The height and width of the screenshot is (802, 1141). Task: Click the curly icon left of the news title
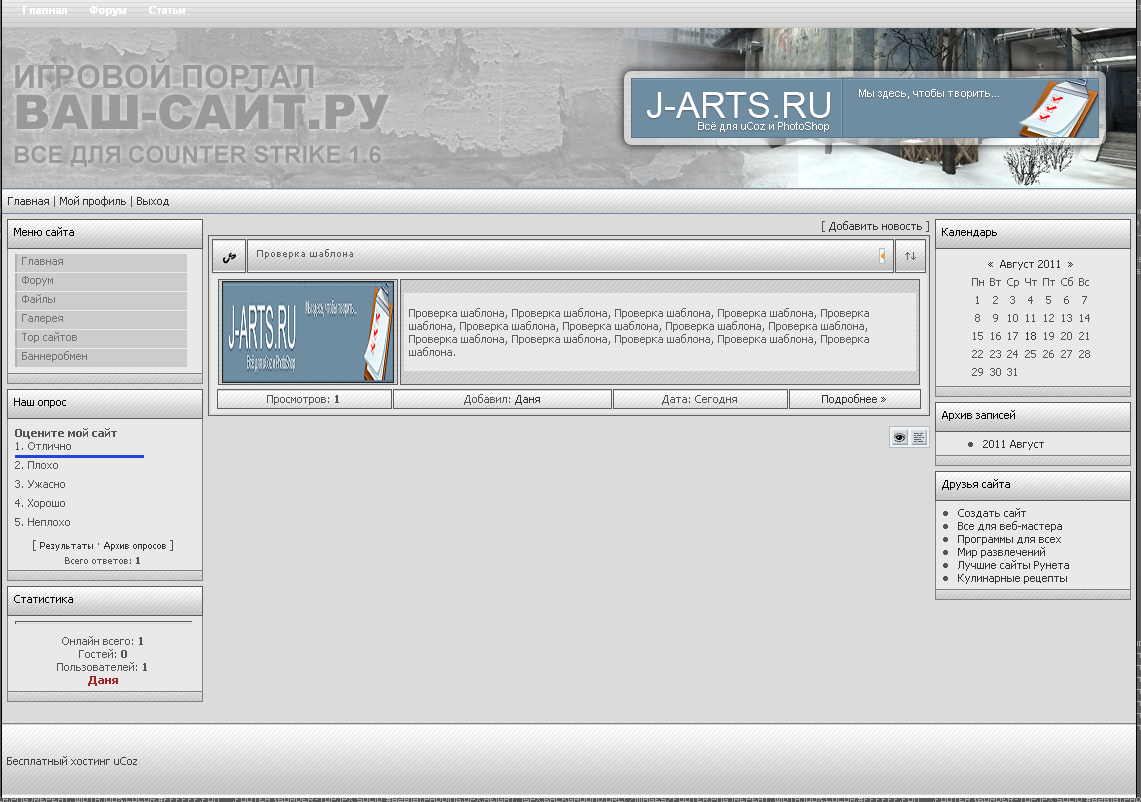coord(229,256)
